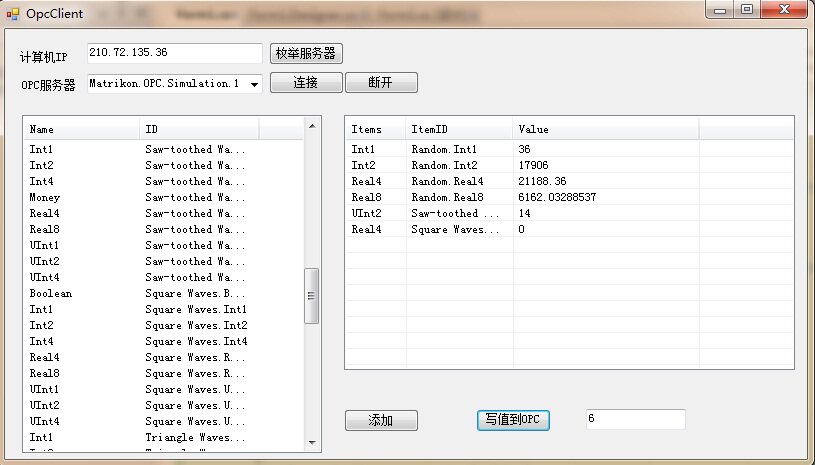Click the write value field containing 6

point(635,420)
